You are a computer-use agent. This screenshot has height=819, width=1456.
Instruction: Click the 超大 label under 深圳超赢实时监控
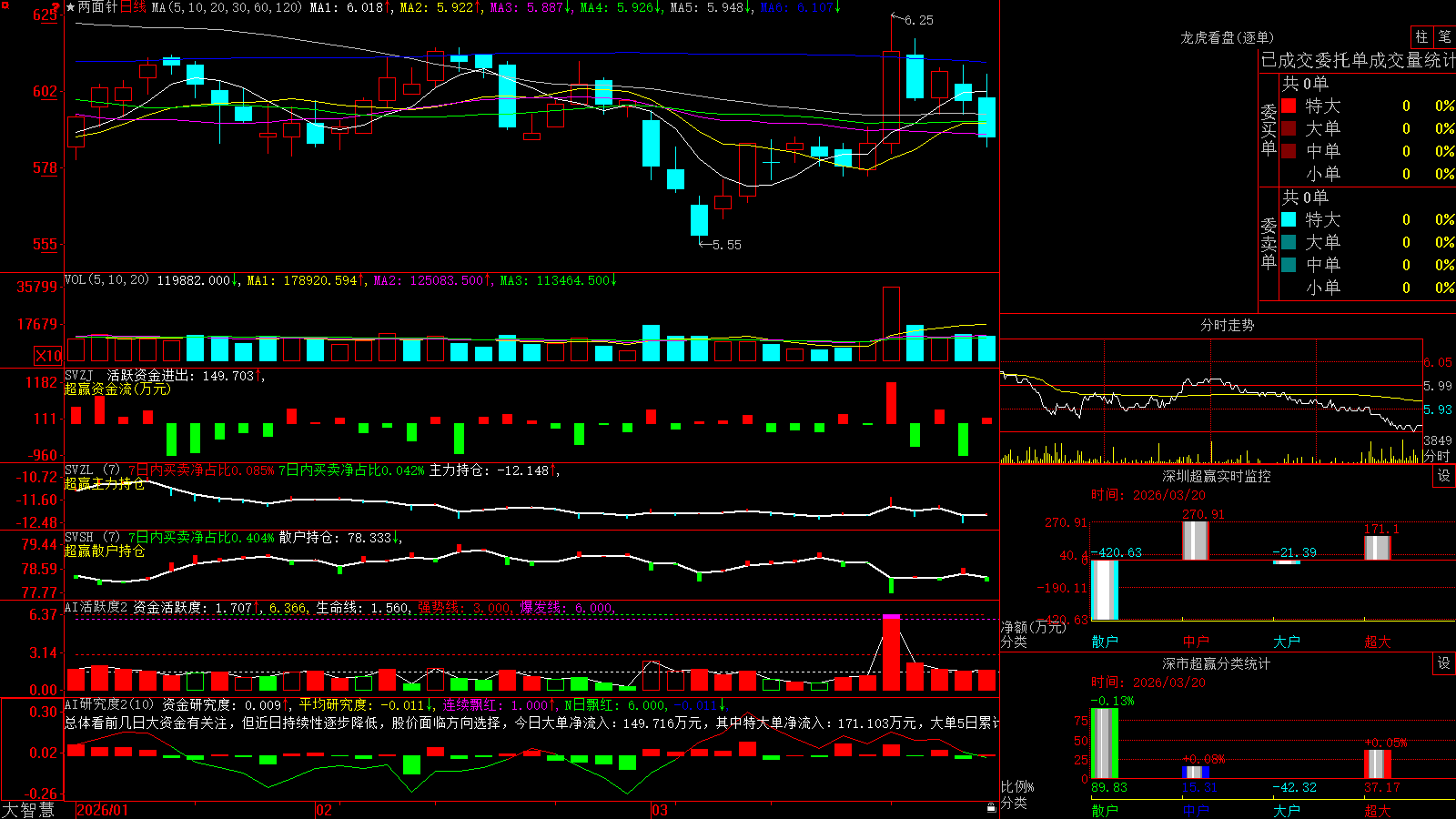pos(1378,642)
